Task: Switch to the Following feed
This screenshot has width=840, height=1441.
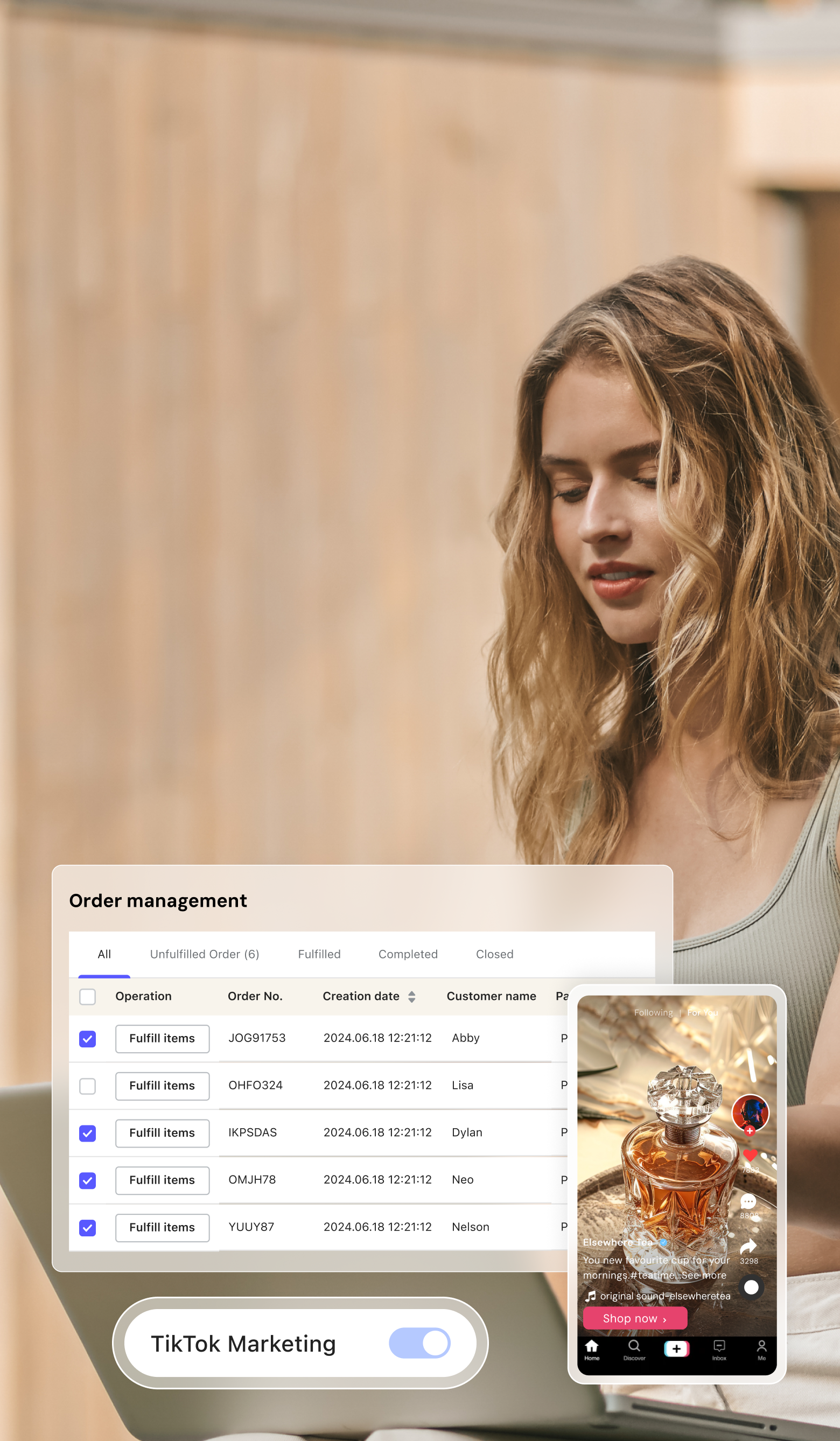Action: (653, 1013)
